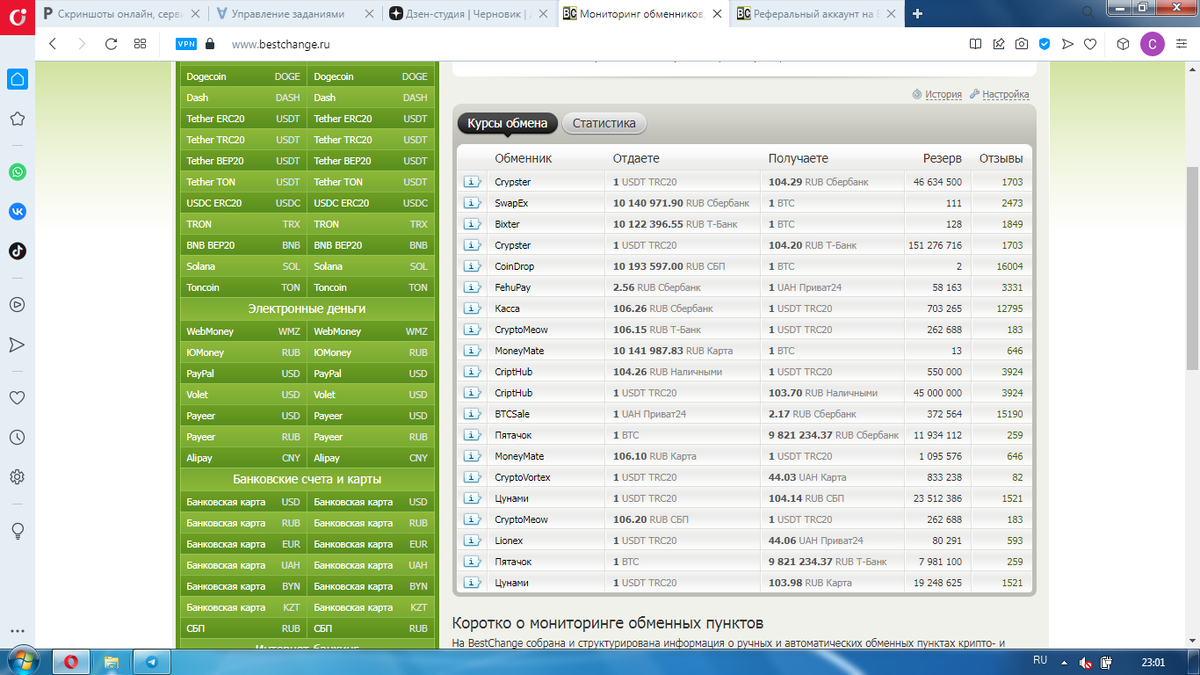Viewport: 1200px width, 675px height.
Task: Reload the page with the refresh icon
Action: (111, 44)
